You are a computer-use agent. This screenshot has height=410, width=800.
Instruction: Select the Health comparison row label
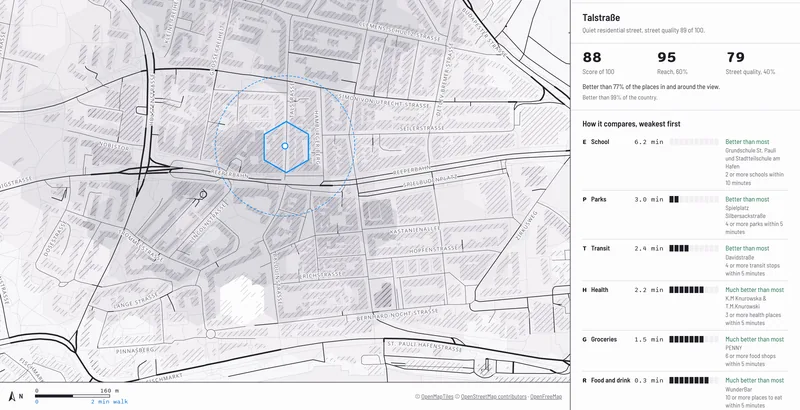coord(599,290)
